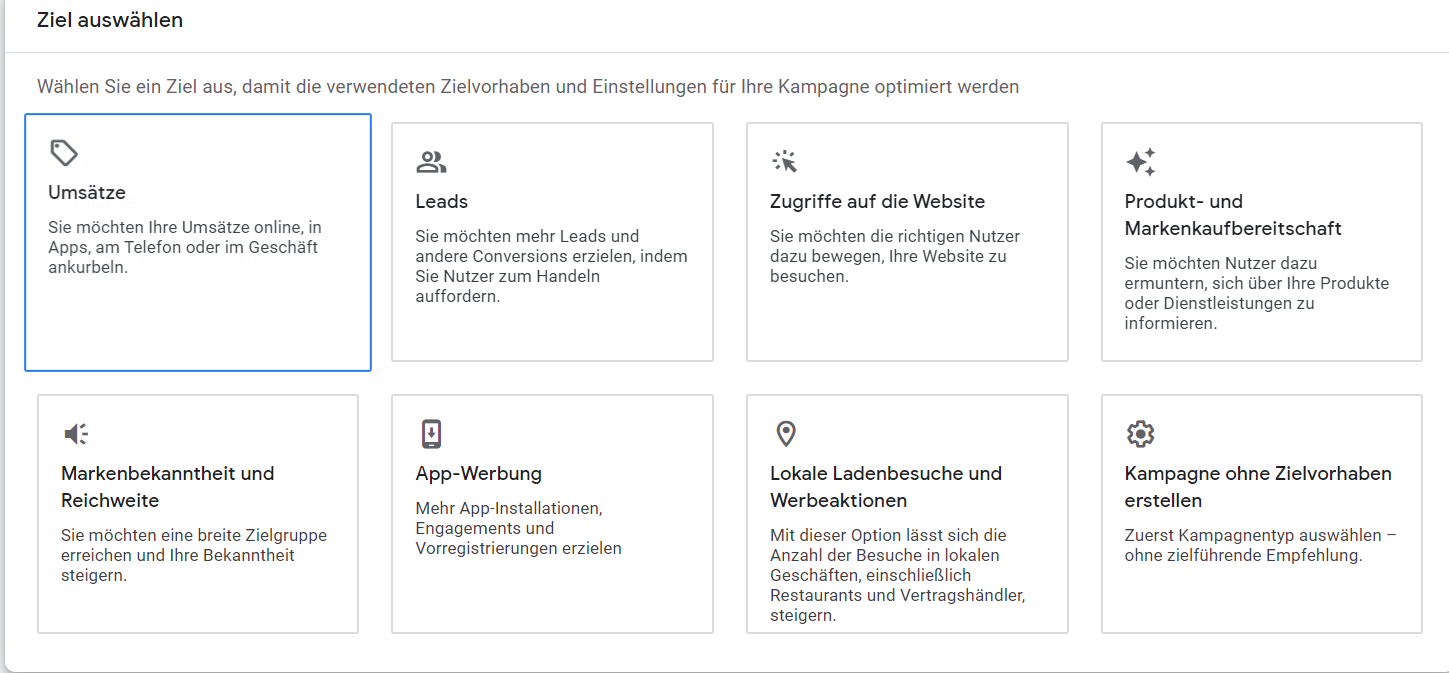This screenshot has width=1449, height=673.
Task: Click the location pin icon for Ladenbesuche
Action: (786, 434)
